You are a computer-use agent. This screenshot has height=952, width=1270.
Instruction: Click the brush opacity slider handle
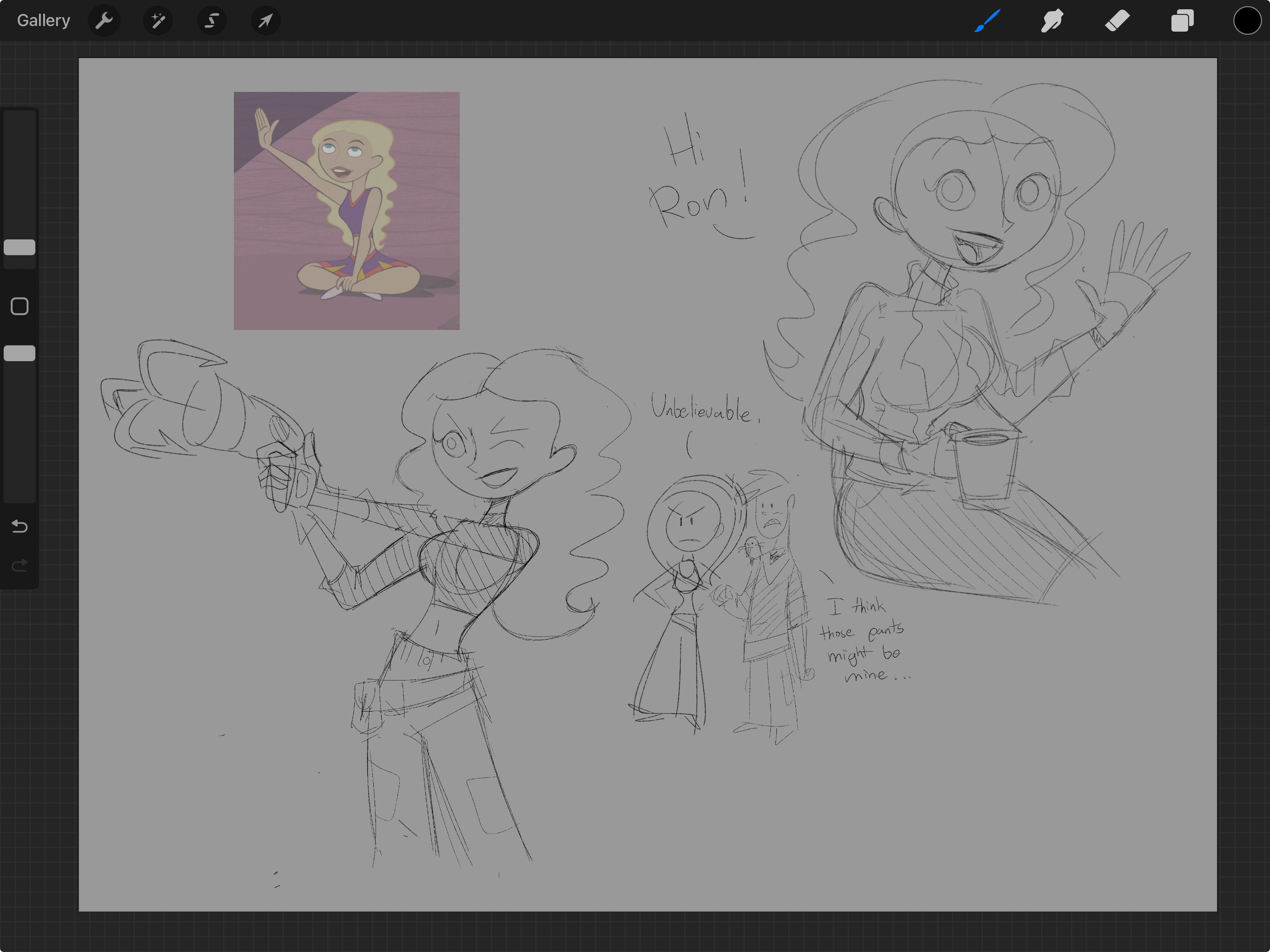[x=20, y=353]
